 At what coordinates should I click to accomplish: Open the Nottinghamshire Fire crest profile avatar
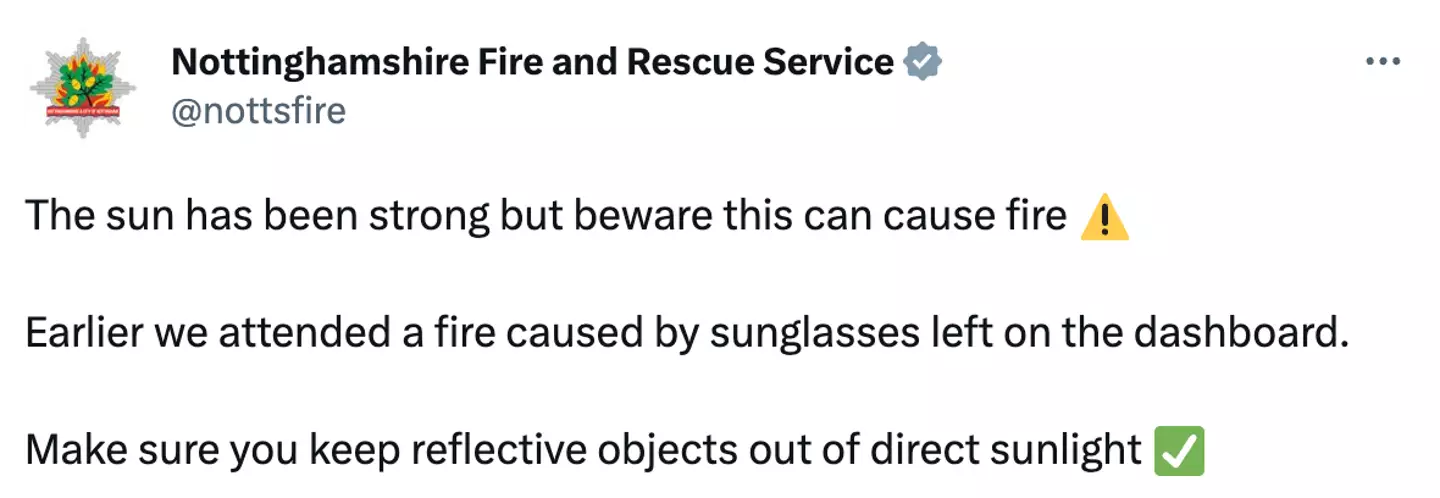click(85, 88)
